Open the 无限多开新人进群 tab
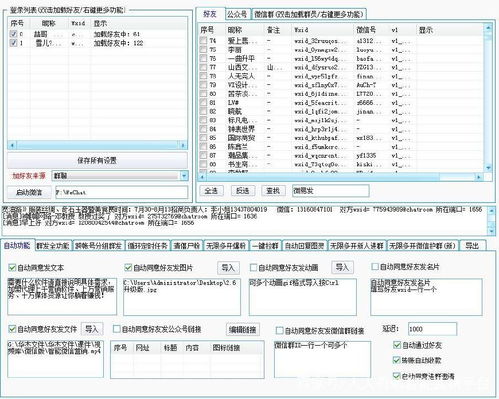 tap(357, 246)
